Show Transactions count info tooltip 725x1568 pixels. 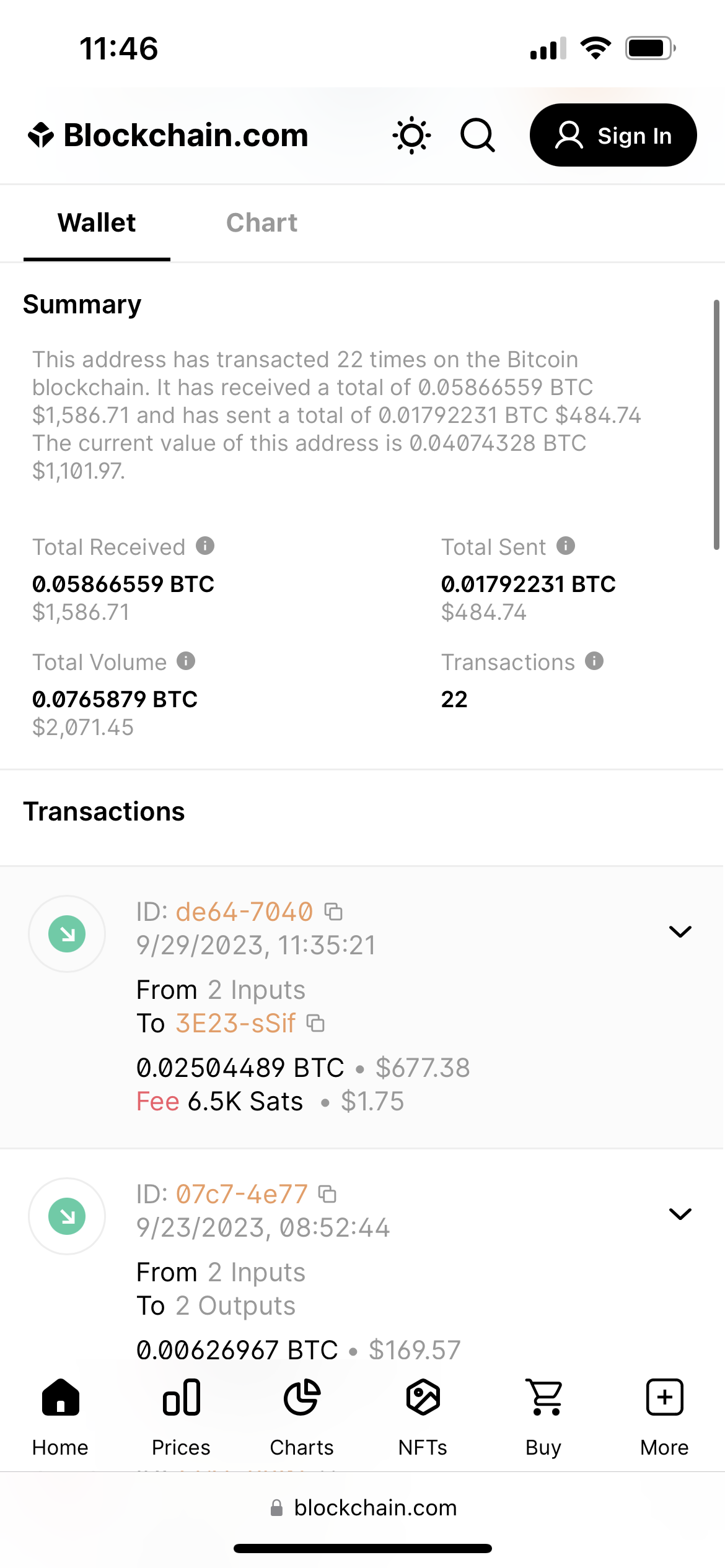point(594,661)
